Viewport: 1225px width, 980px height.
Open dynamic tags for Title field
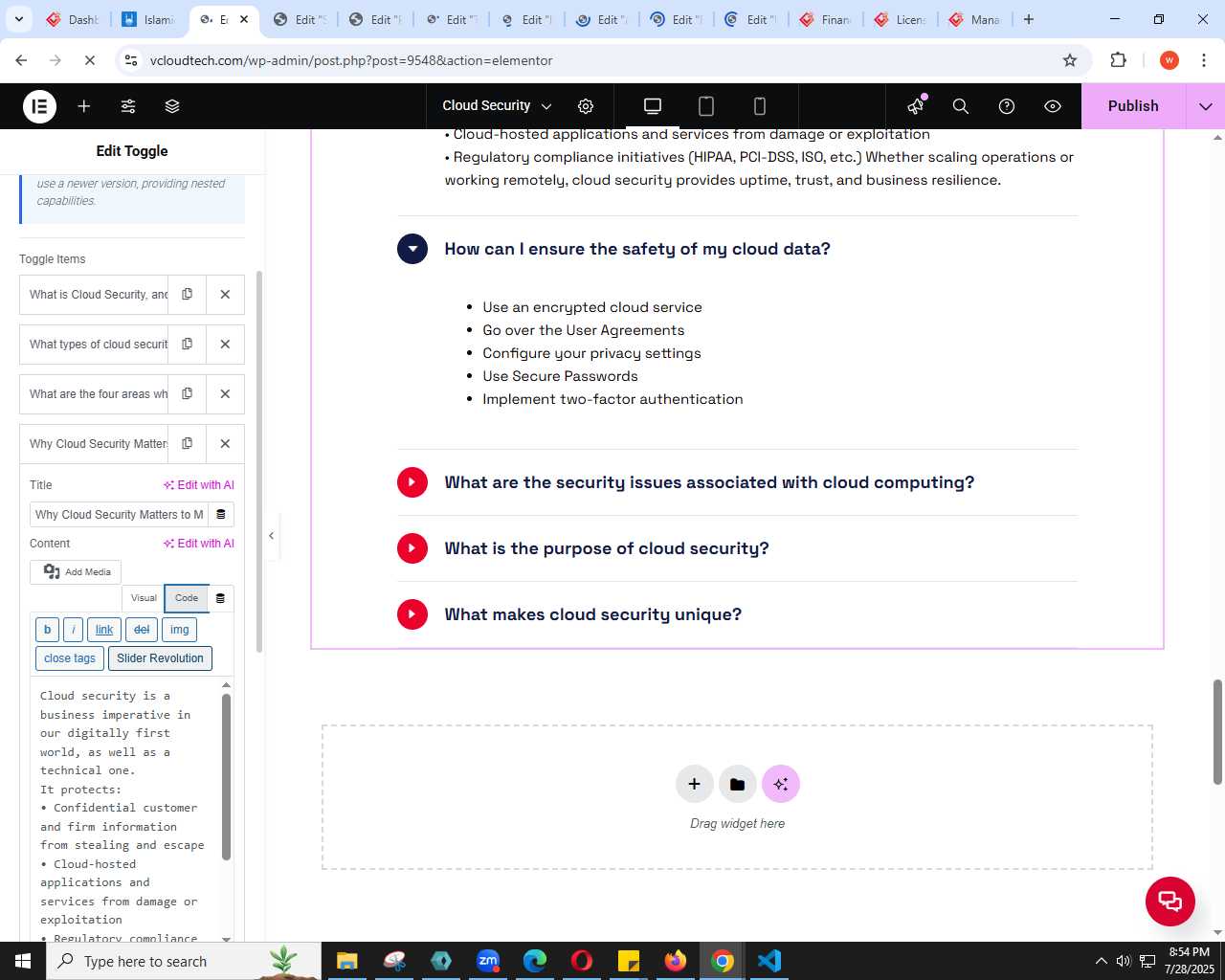[221, 515]
